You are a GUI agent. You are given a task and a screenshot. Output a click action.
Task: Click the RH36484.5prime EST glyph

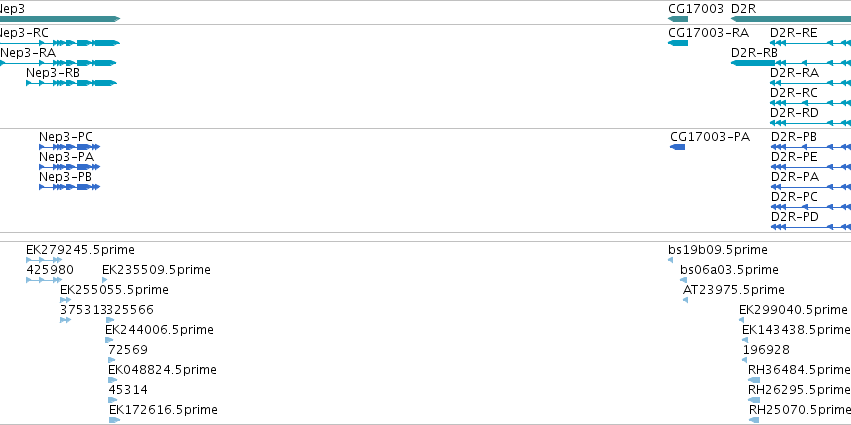(754, 380)
